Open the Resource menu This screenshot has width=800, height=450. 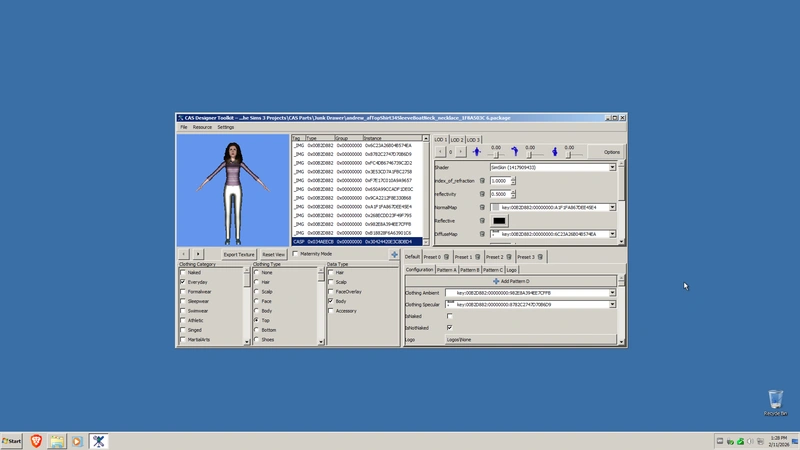(x=202, y=127)
